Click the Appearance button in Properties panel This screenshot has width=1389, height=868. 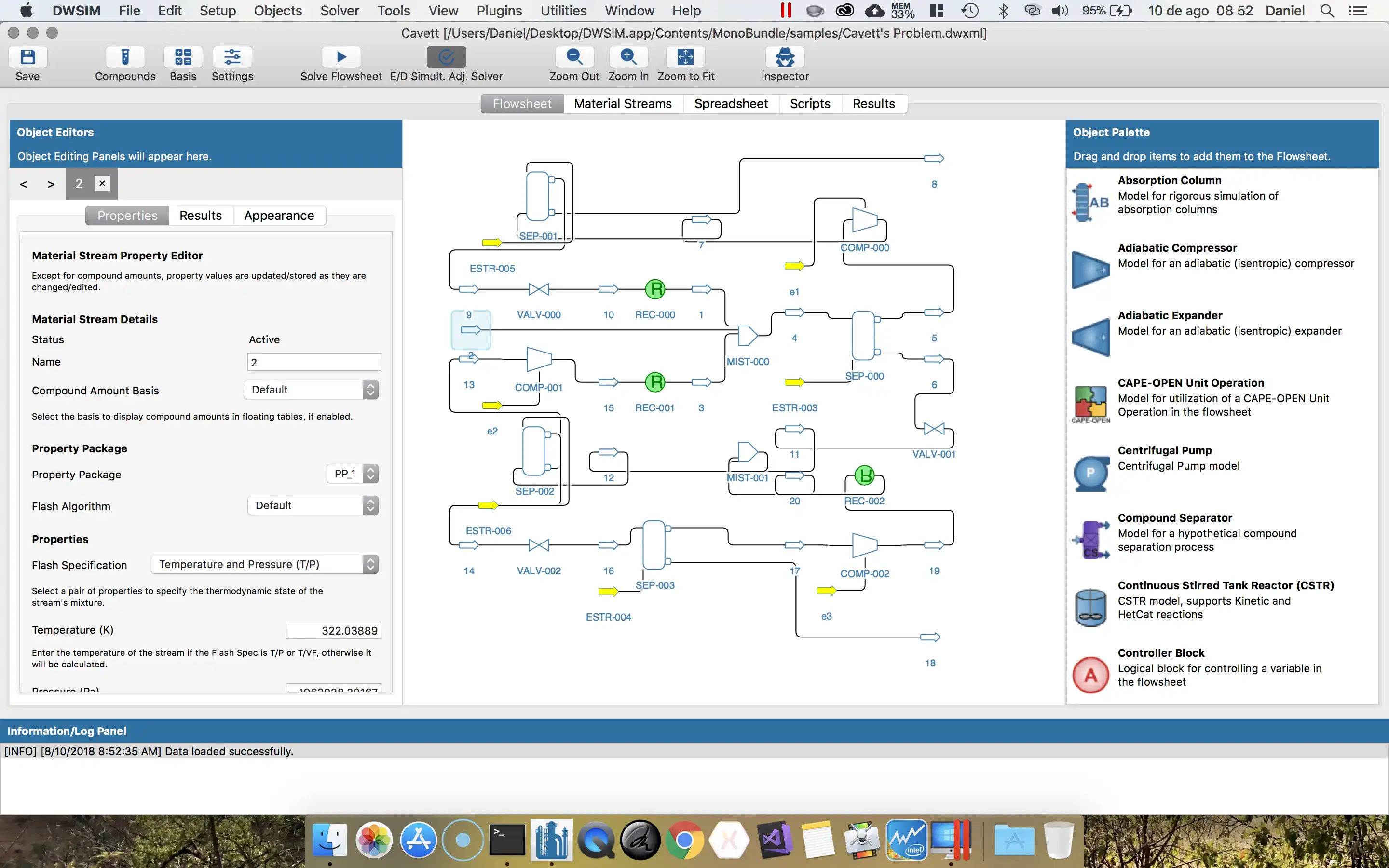click(x=279, y=215)
